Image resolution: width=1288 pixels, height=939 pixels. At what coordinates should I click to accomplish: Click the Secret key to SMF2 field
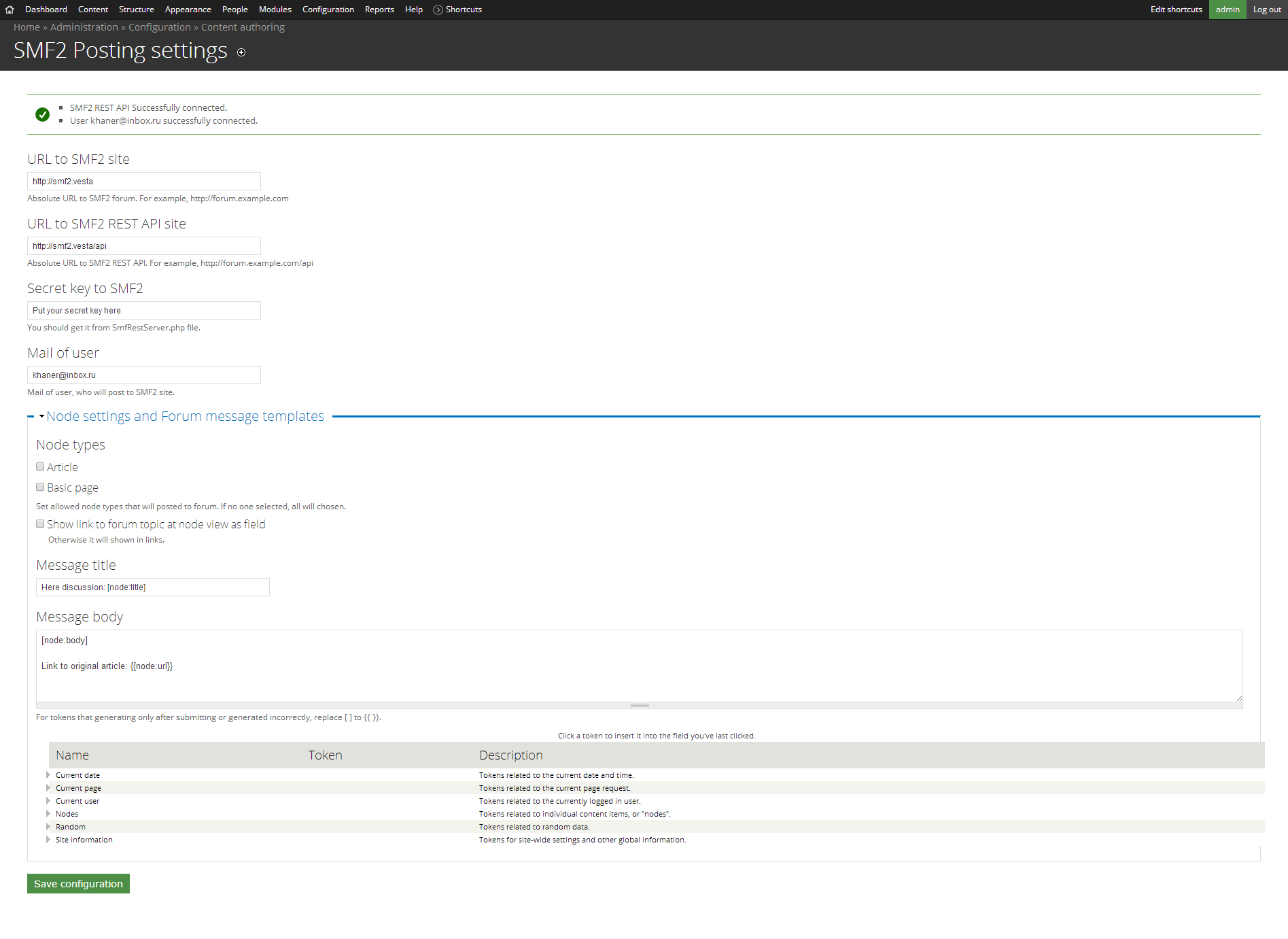144,311
